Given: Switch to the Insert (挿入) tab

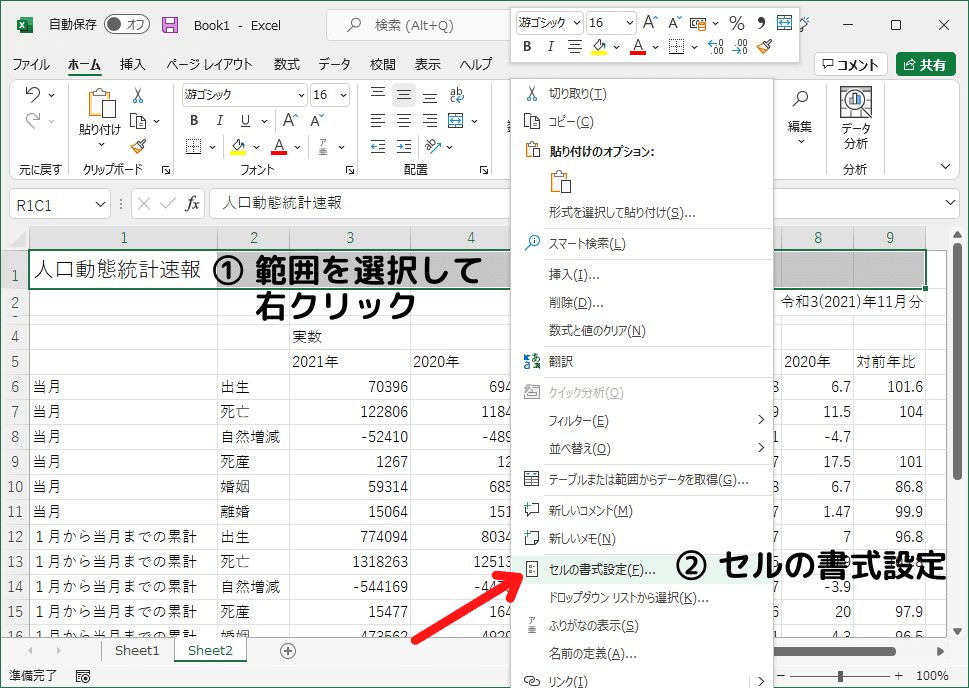Looking at the screenshot, I should [x=132, y=64].
